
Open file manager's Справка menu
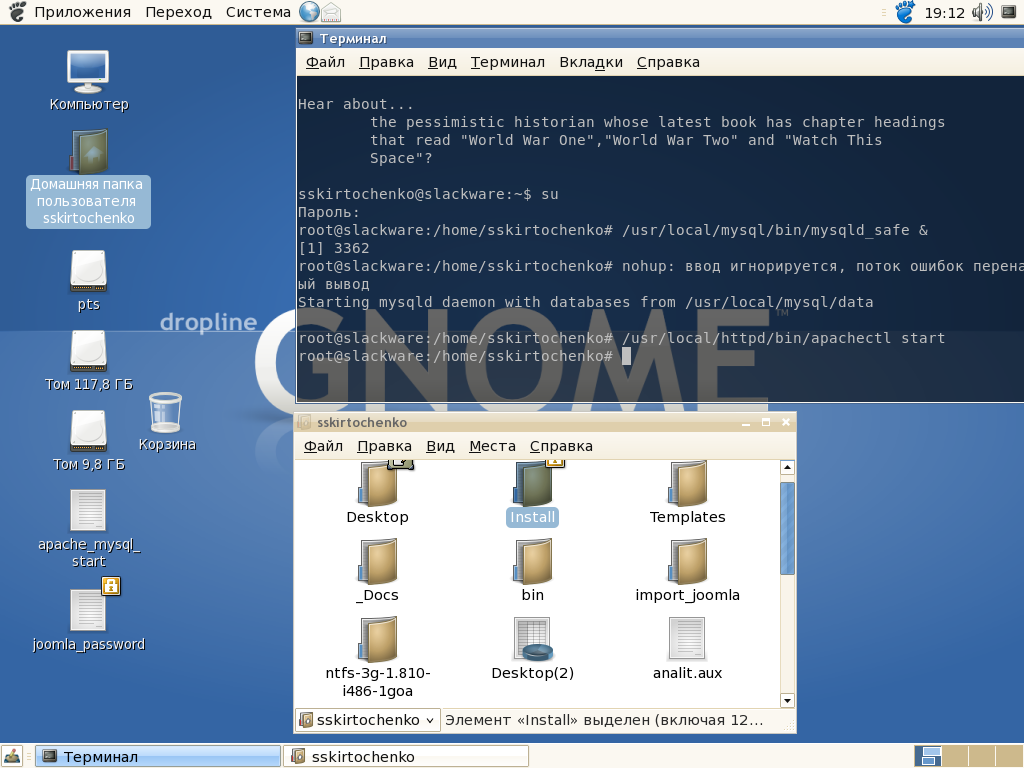(x=561, y=446)
